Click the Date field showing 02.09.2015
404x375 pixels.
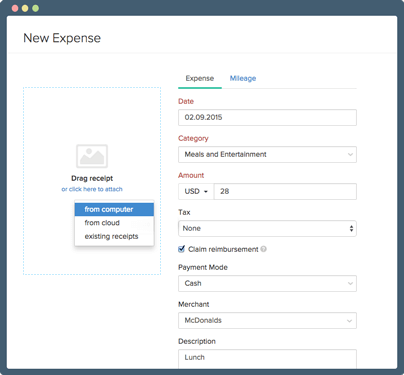(267, 117)
